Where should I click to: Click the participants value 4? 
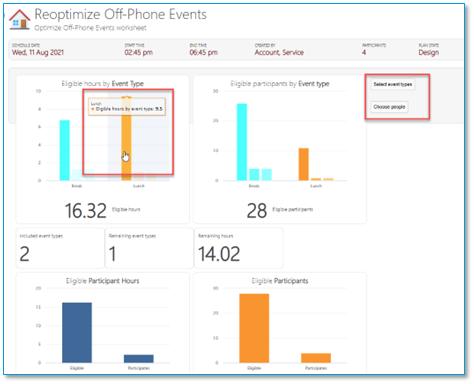click(364, 52)
